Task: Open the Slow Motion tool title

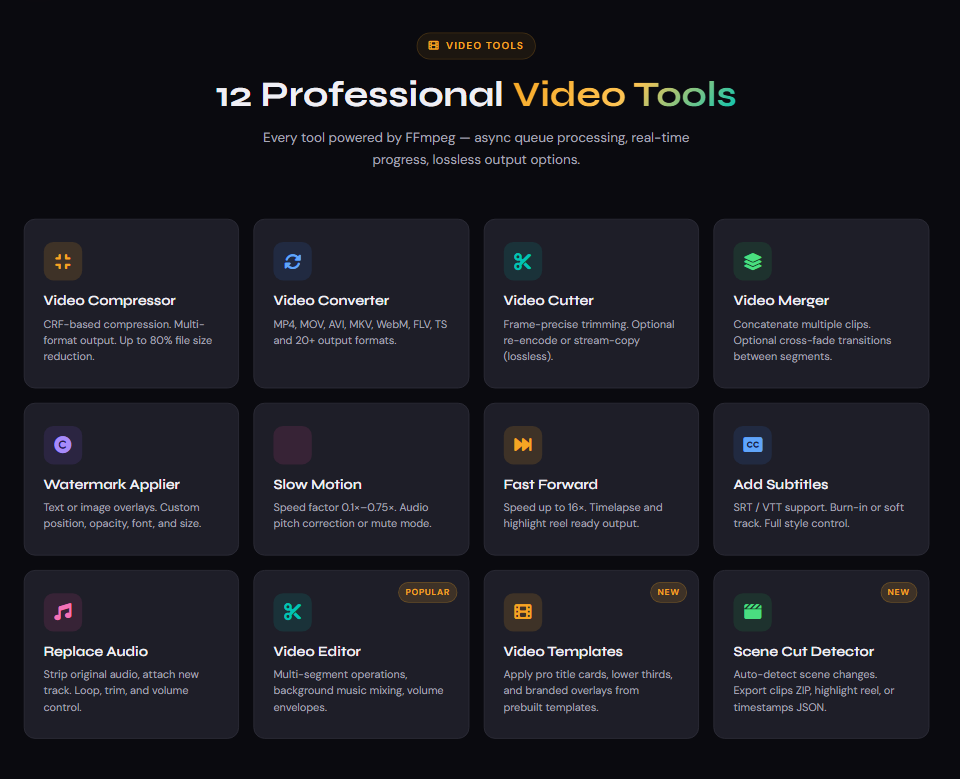Action: (318, 484)
